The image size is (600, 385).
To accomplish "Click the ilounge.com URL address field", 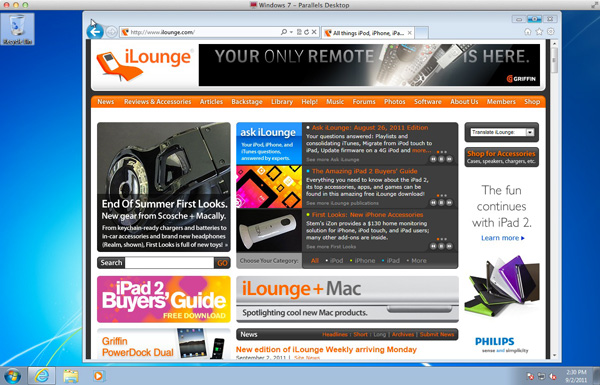I will click(203, 32).
